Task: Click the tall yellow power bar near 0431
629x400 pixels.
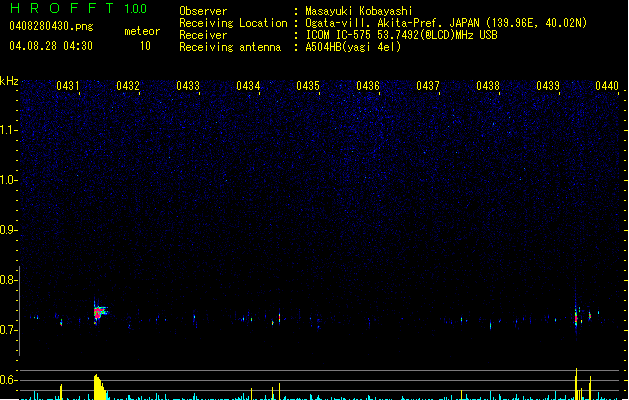Action: 100,387
